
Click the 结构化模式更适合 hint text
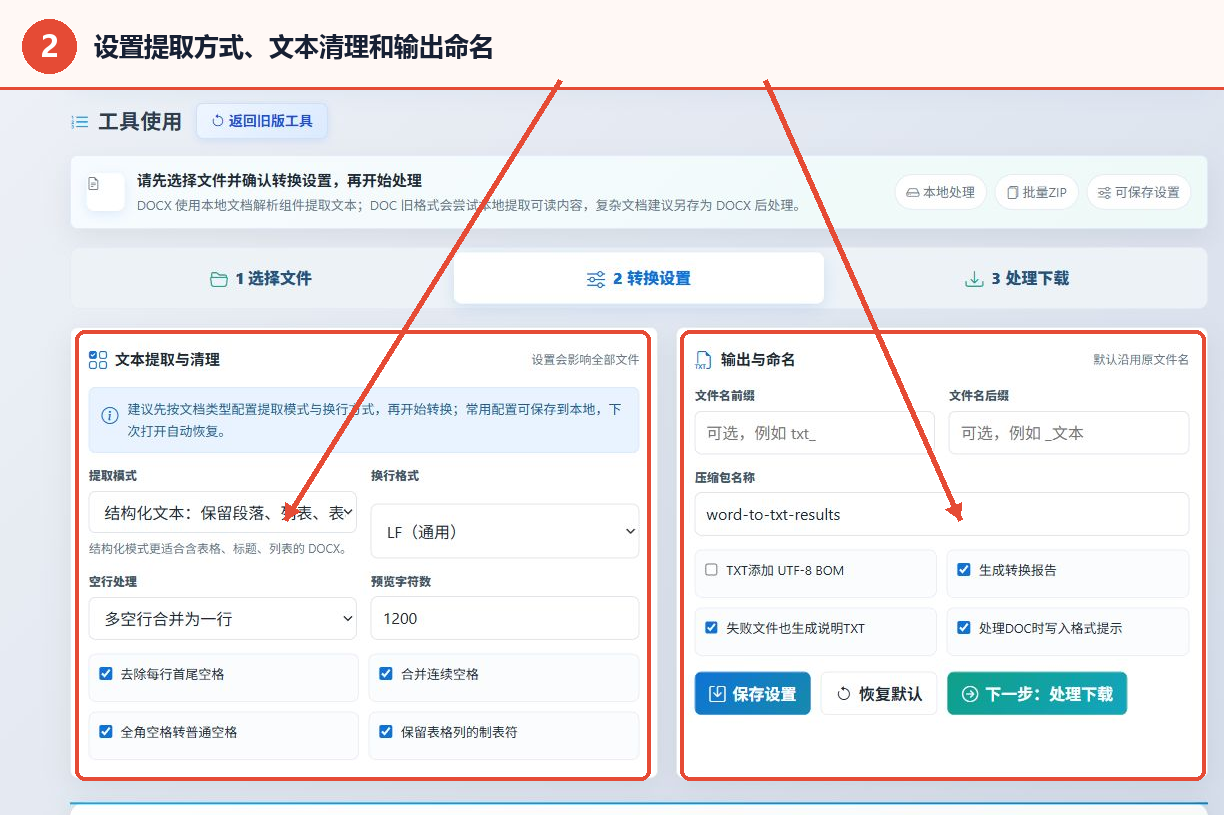(219, 549)
